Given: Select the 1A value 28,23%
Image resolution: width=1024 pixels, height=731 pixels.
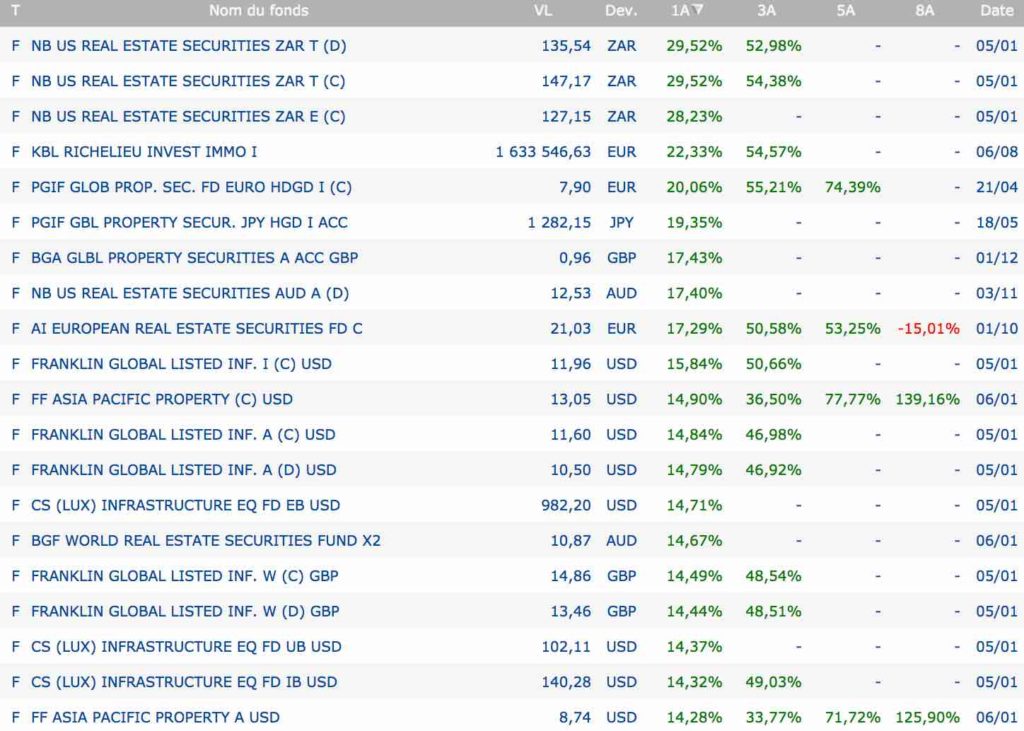Looking at the screenshot, I should [x=695, y=116].
